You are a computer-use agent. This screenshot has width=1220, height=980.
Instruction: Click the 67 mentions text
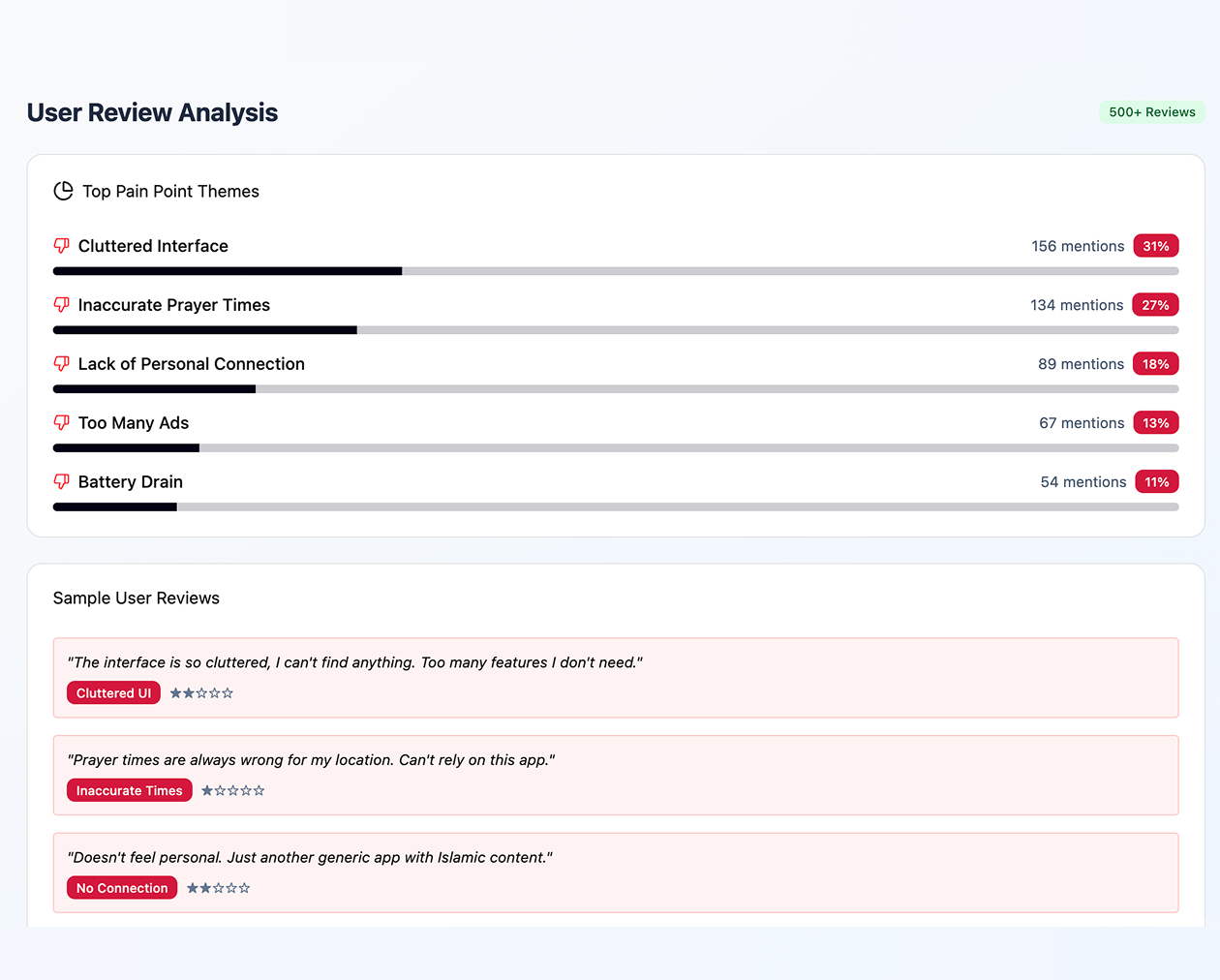1082,423
